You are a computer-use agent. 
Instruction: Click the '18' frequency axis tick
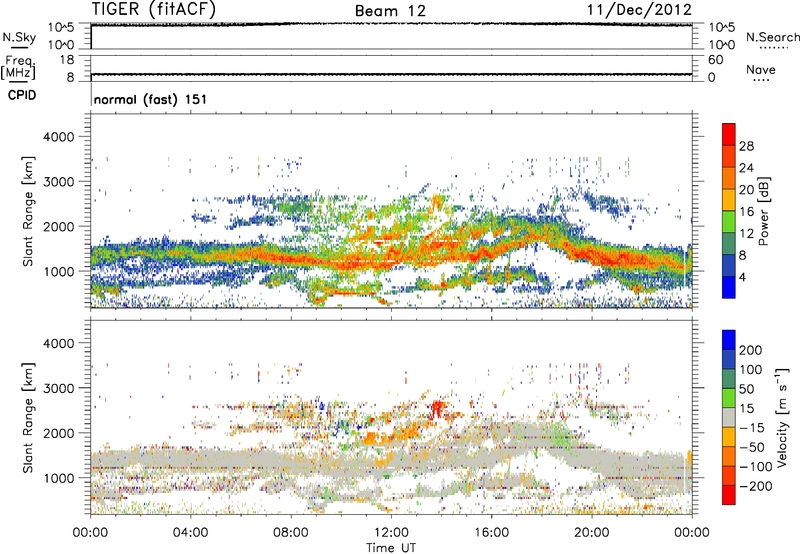[67, 60]
